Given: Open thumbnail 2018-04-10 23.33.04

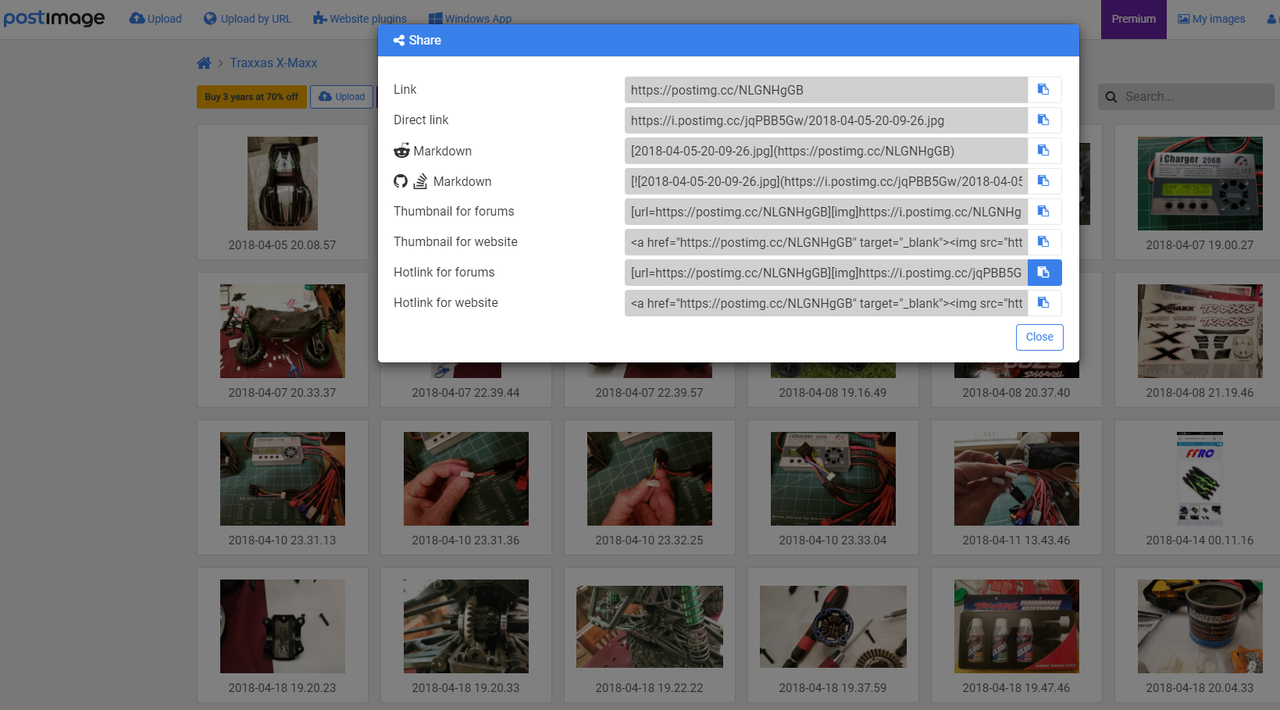Looking at the screenshot, I should coord(833,479).
